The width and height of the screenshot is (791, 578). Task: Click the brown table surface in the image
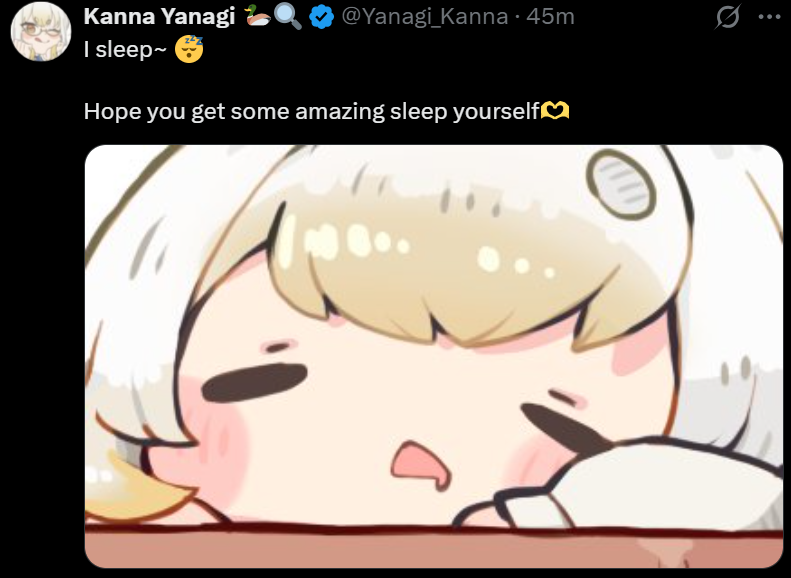coord(434,548)
